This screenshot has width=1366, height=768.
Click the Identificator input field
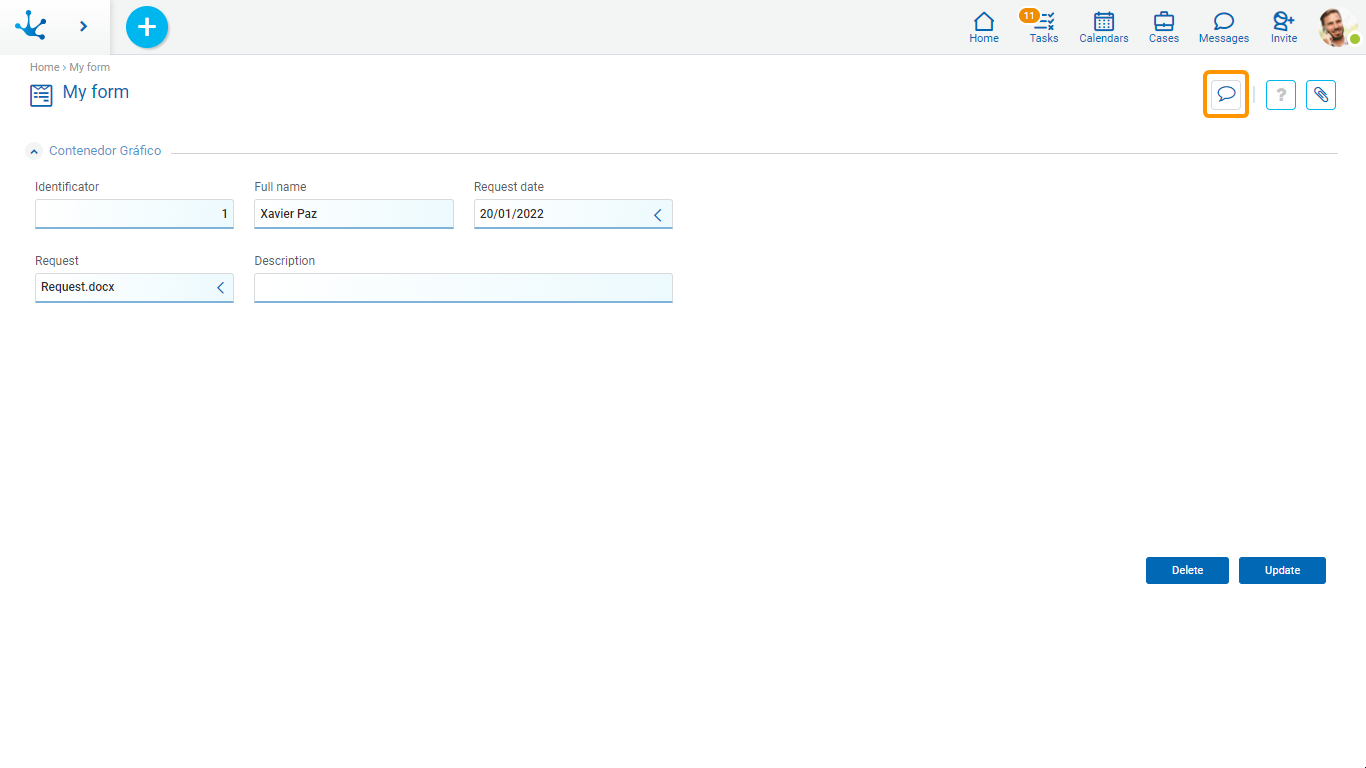coord(134,214)
